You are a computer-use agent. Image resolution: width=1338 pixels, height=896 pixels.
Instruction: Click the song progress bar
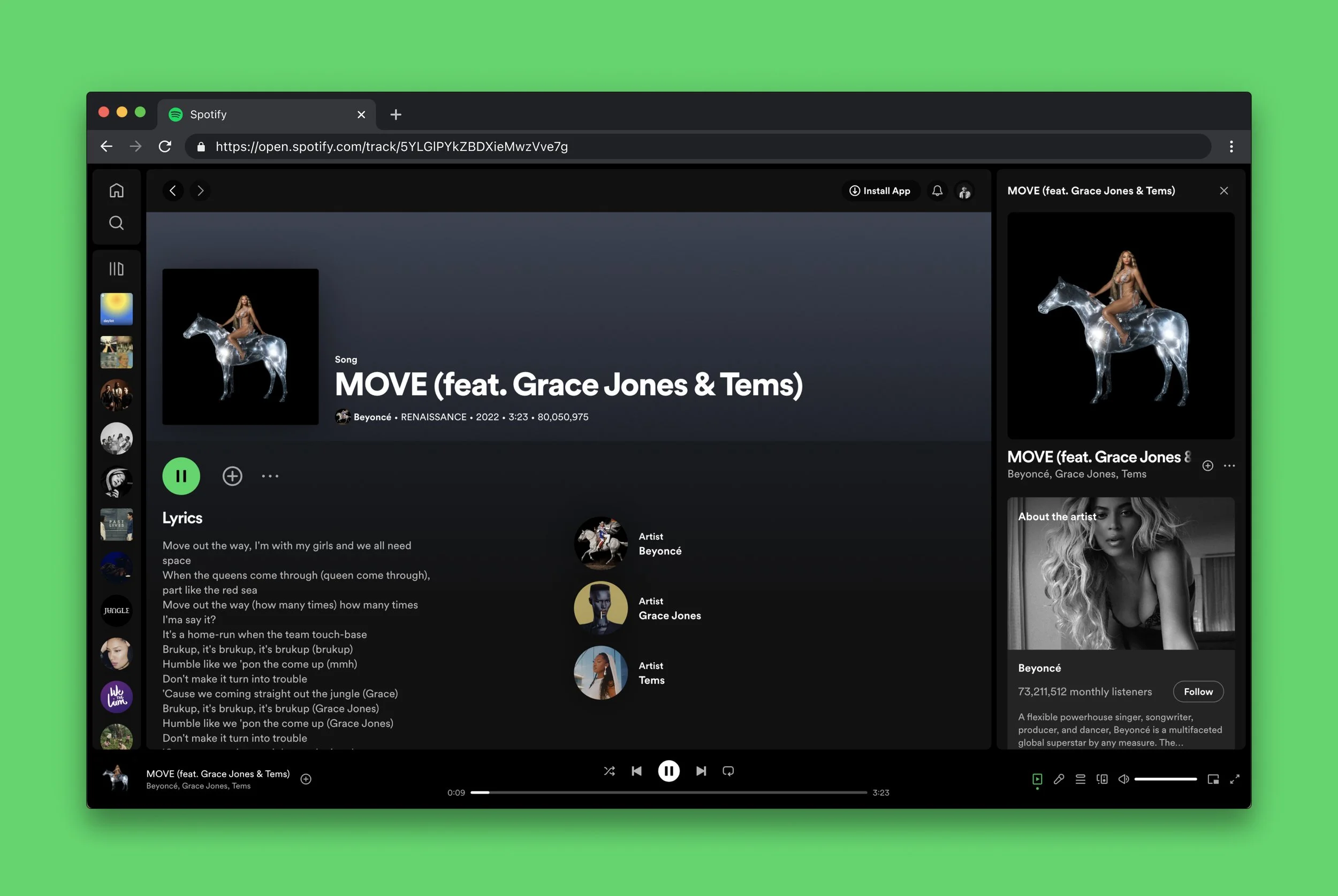(668, 793)
